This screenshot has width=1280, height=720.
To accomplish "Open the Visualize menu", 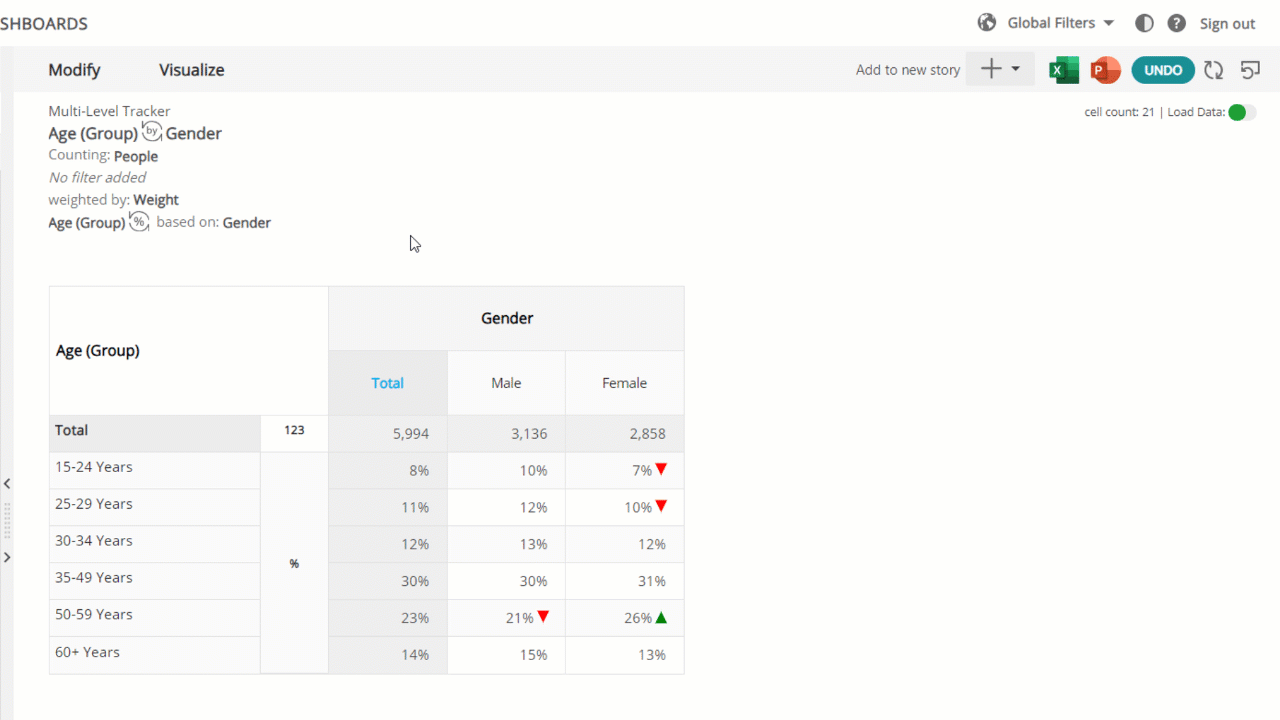I will 192,70.
